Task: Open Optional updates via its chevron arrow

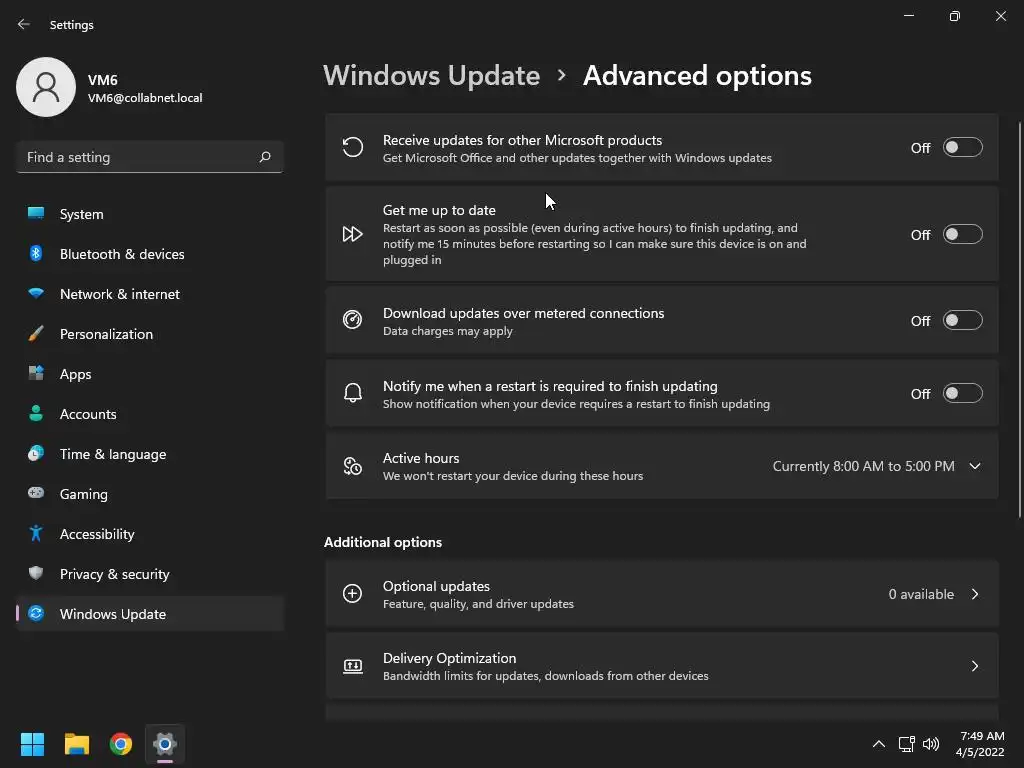Action: click(975, 594)
